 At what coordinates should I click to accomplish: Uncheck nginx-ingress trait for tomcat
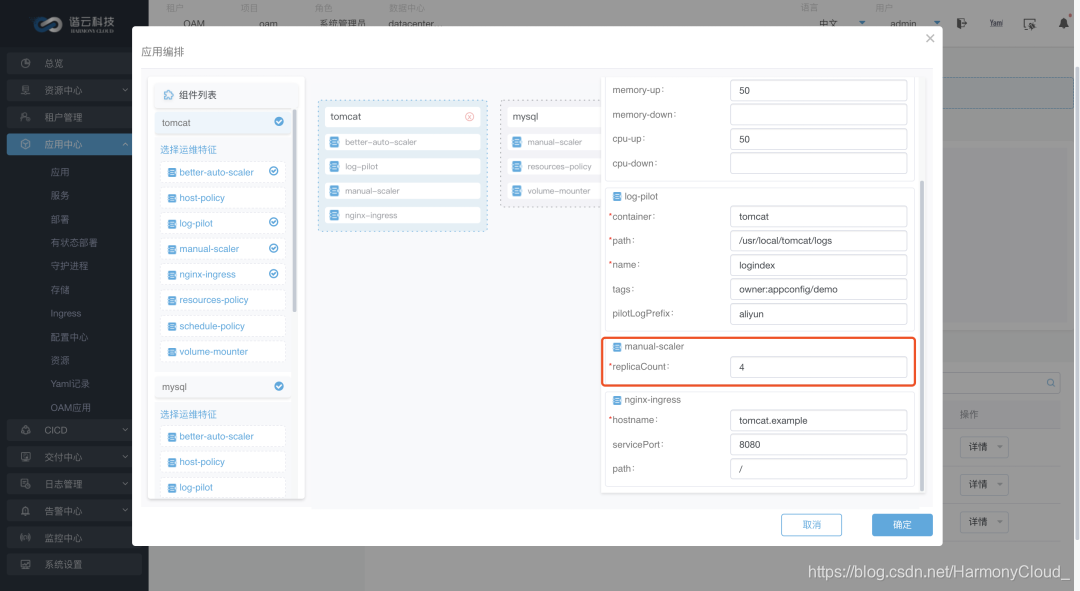[273, 274]
